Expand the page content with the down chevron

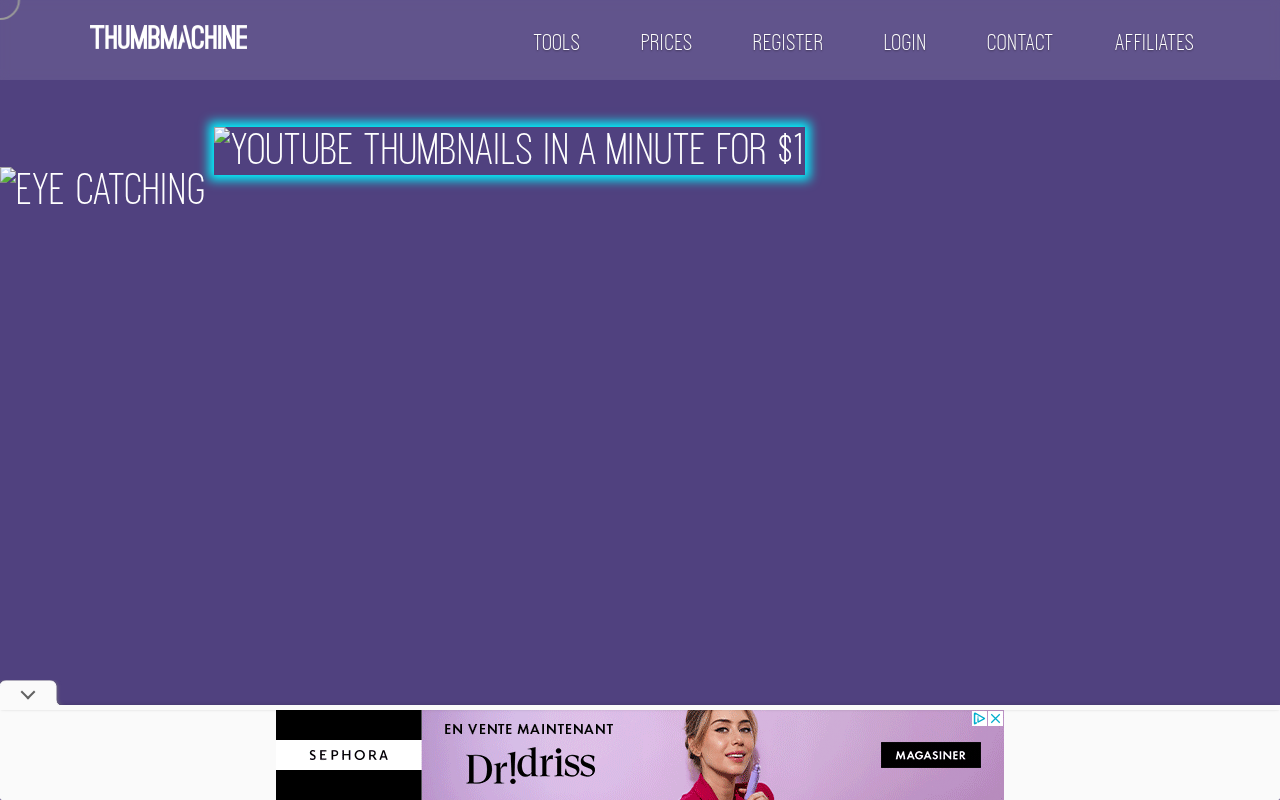(27, 694)
